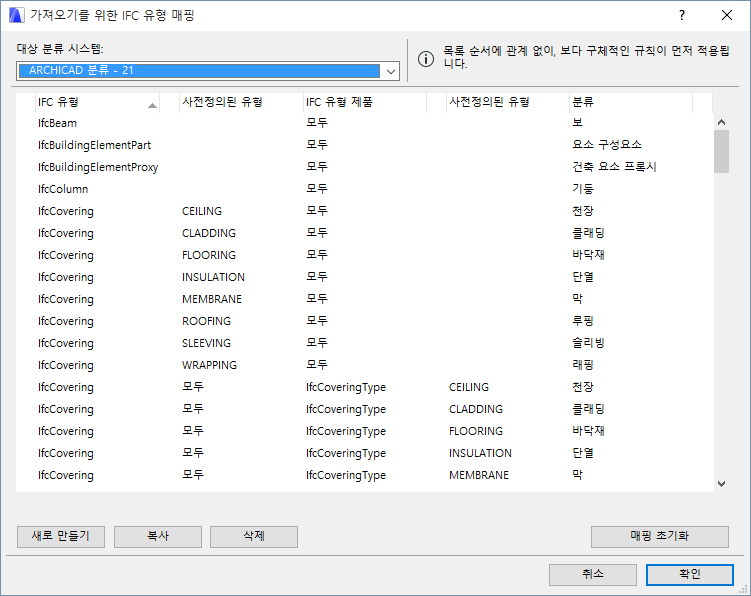
Task: Close the IFC 유형 매핑 dialog
Action: (x=727, y=15)
